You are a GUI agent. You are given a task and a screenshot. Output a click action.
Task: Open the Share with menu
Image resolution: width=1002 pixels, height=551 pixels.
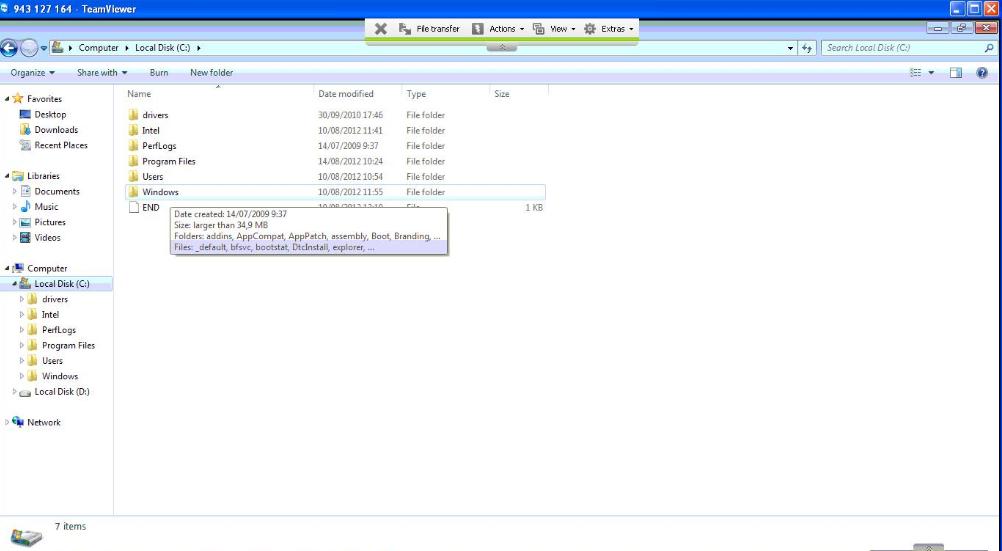(102, 73)
